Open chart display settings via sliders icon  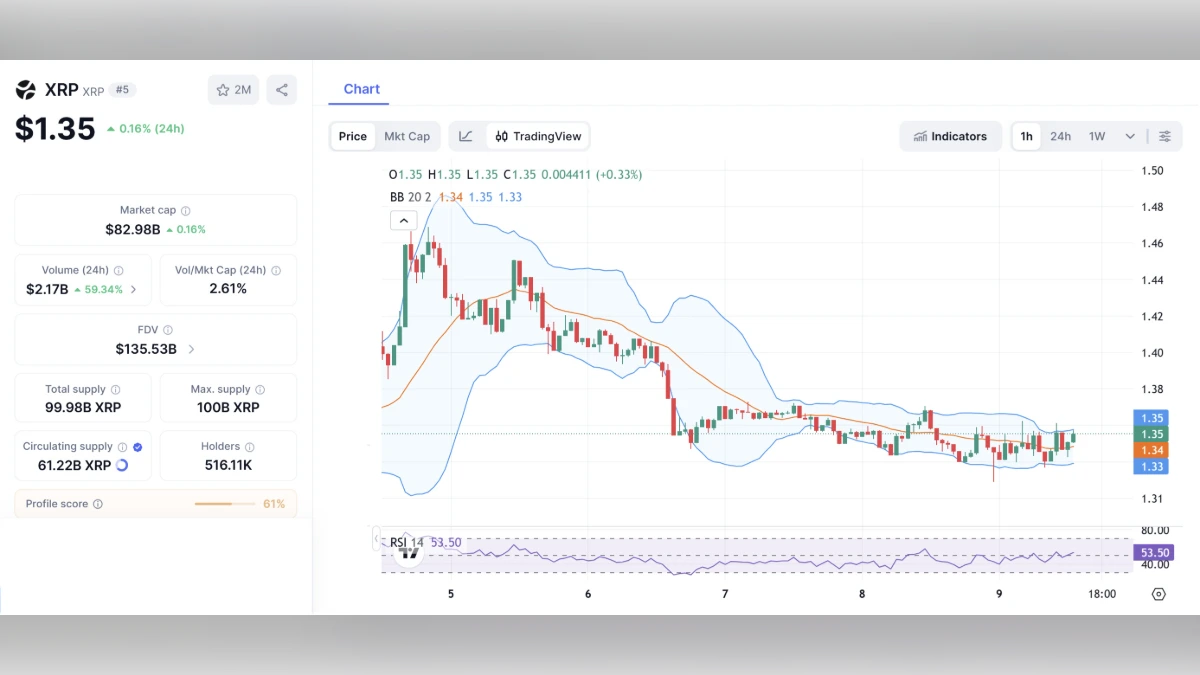(x=1165, y=136)
